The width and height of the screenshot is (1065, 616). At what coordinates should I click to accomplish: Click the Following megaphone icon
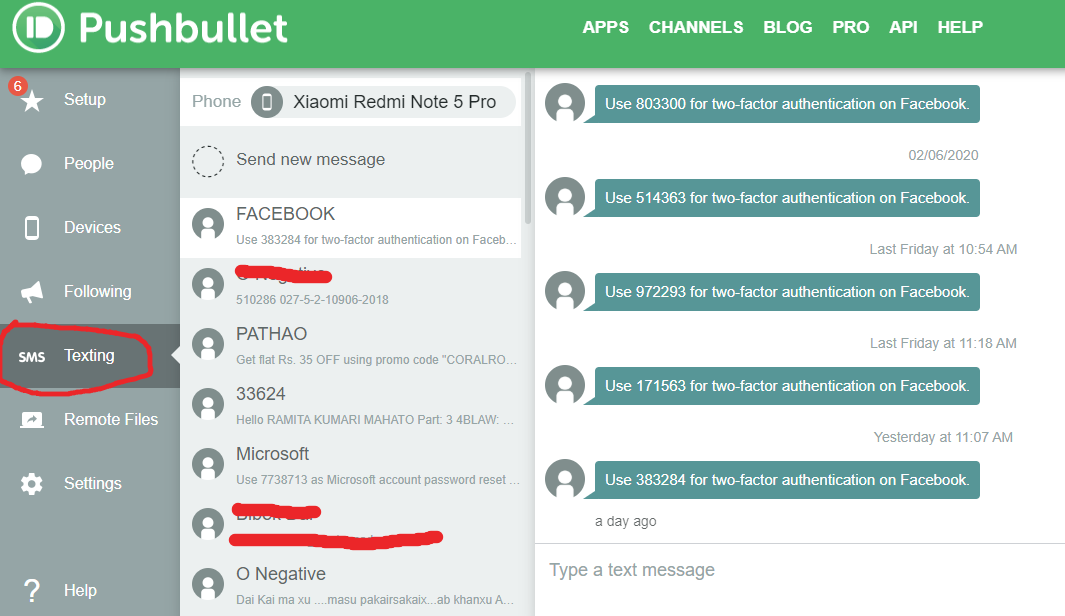pyautogui.click(x=31, y=291)
